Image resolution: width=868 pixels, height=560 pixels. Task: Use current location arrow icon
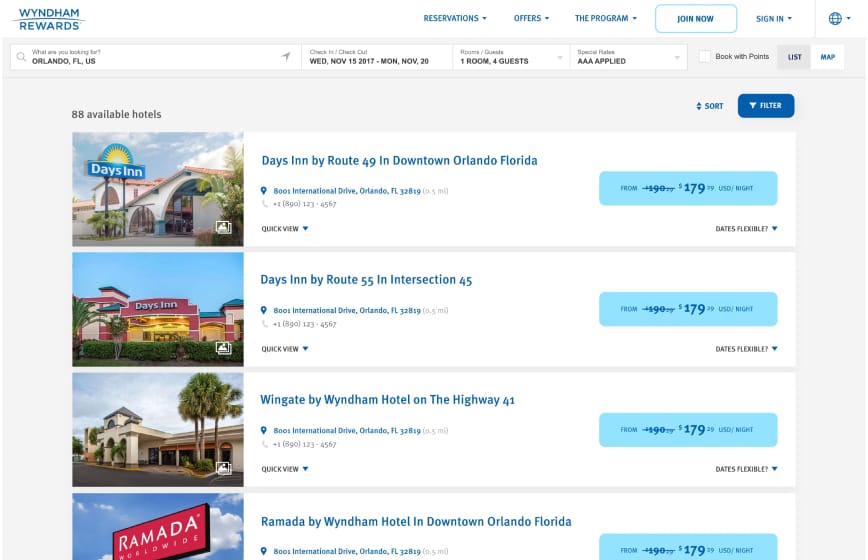[x=286, y=57]
